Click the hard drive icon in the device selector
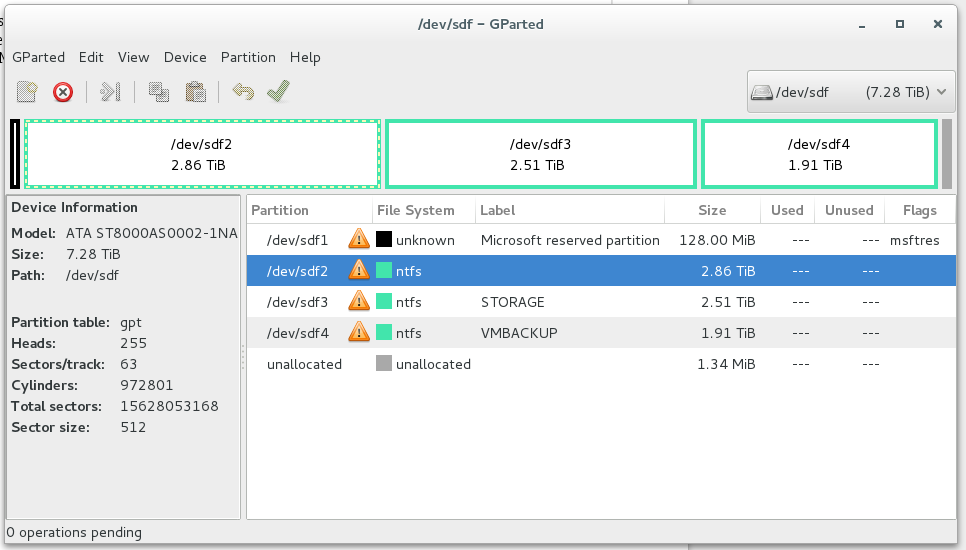Image resolution: width=966 pixels, height=550 pixels. (762, 92)
